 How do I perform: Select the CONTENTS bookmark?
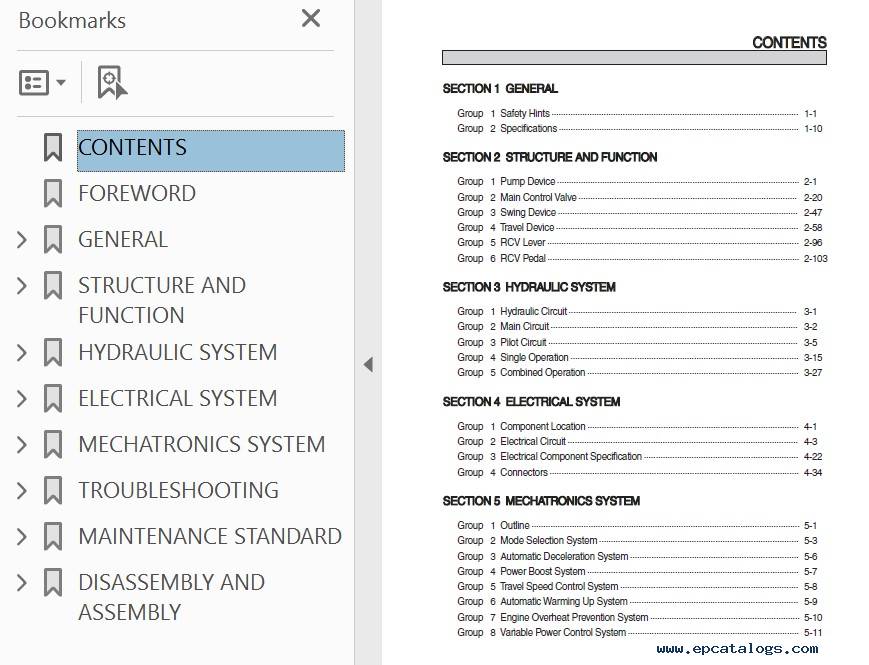coord(211,151)
